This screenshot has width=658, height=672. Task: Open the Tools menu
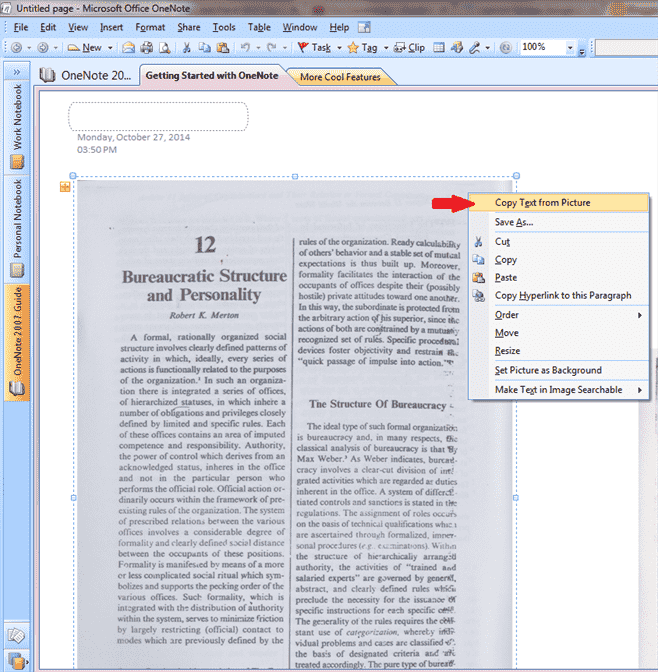[224, 27]
